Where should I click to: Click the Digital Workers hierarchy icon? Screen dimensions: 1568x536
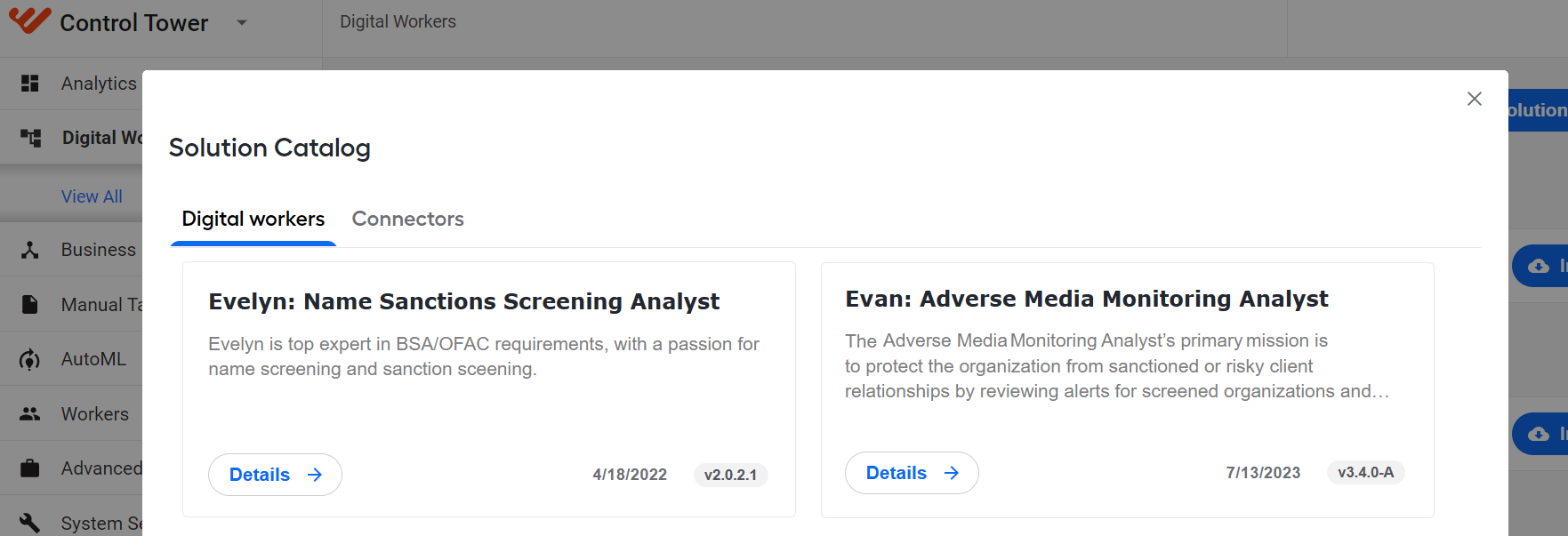pos(30,138)
